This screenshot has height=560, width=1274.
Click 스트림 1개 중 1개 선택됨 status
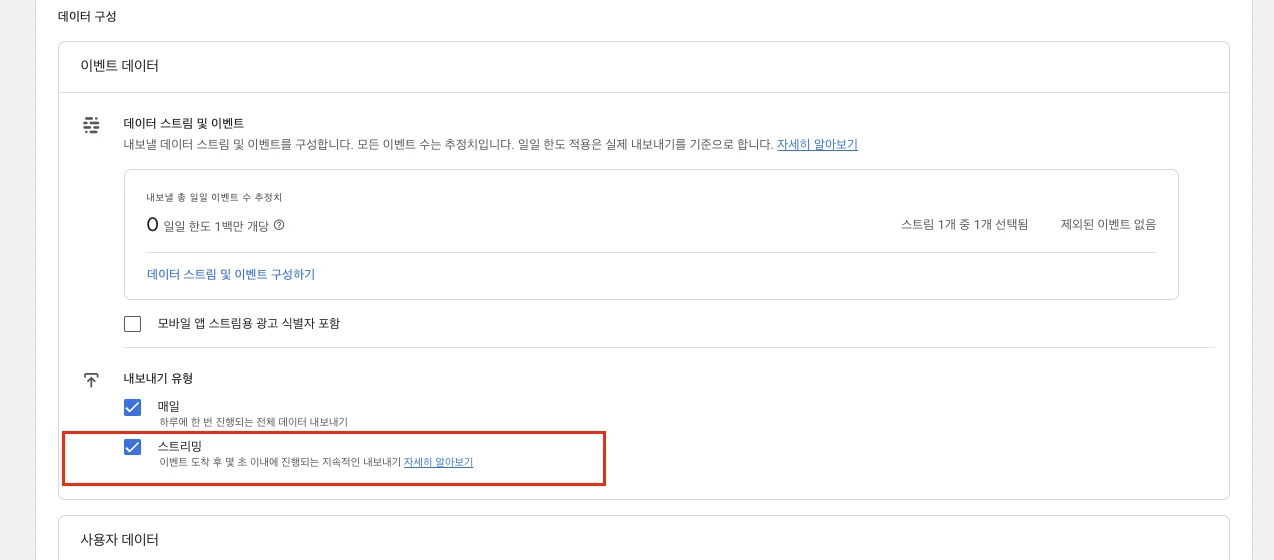[964, 225]
